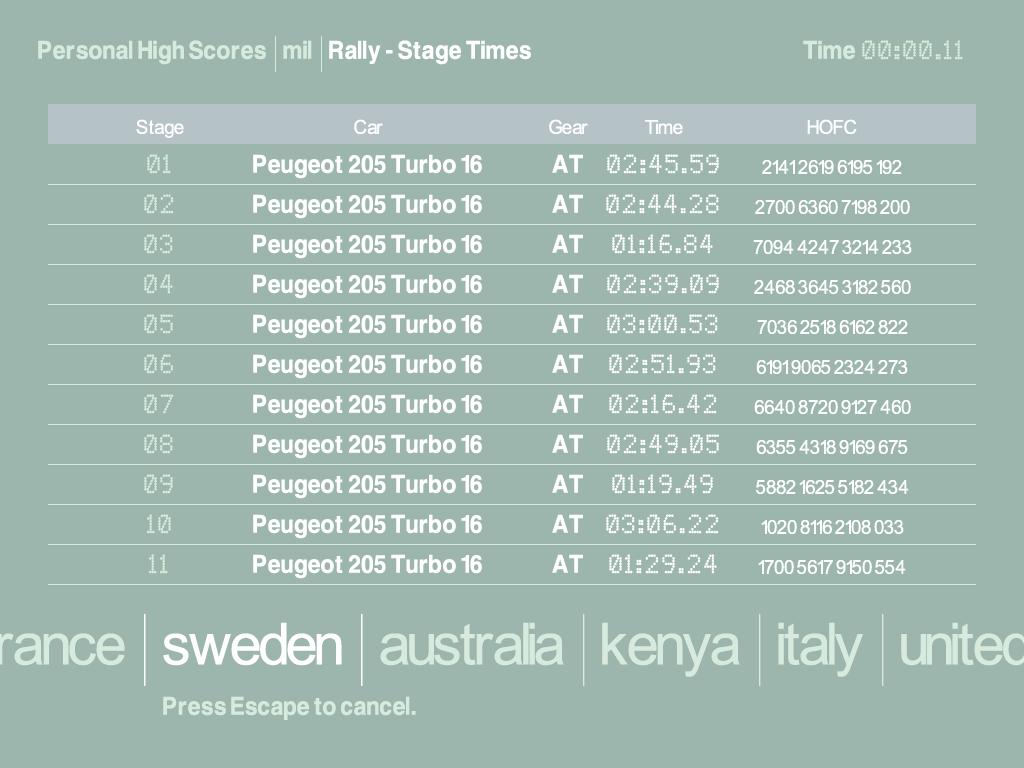Open the italy country tab

click(x=819, y=646)
